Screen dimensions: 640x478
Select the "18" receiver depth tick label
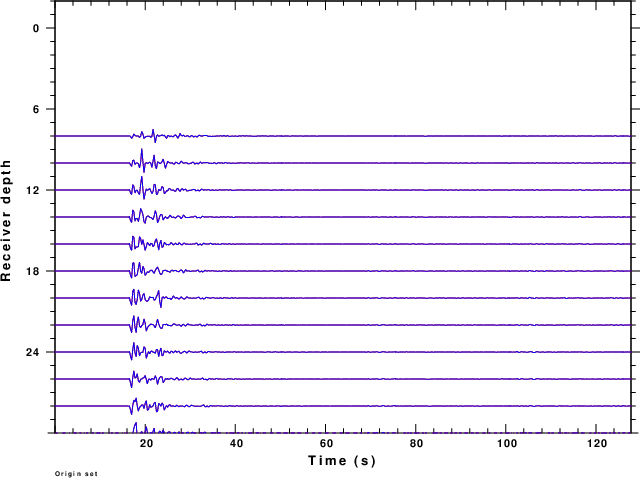[x=33, y=271]
